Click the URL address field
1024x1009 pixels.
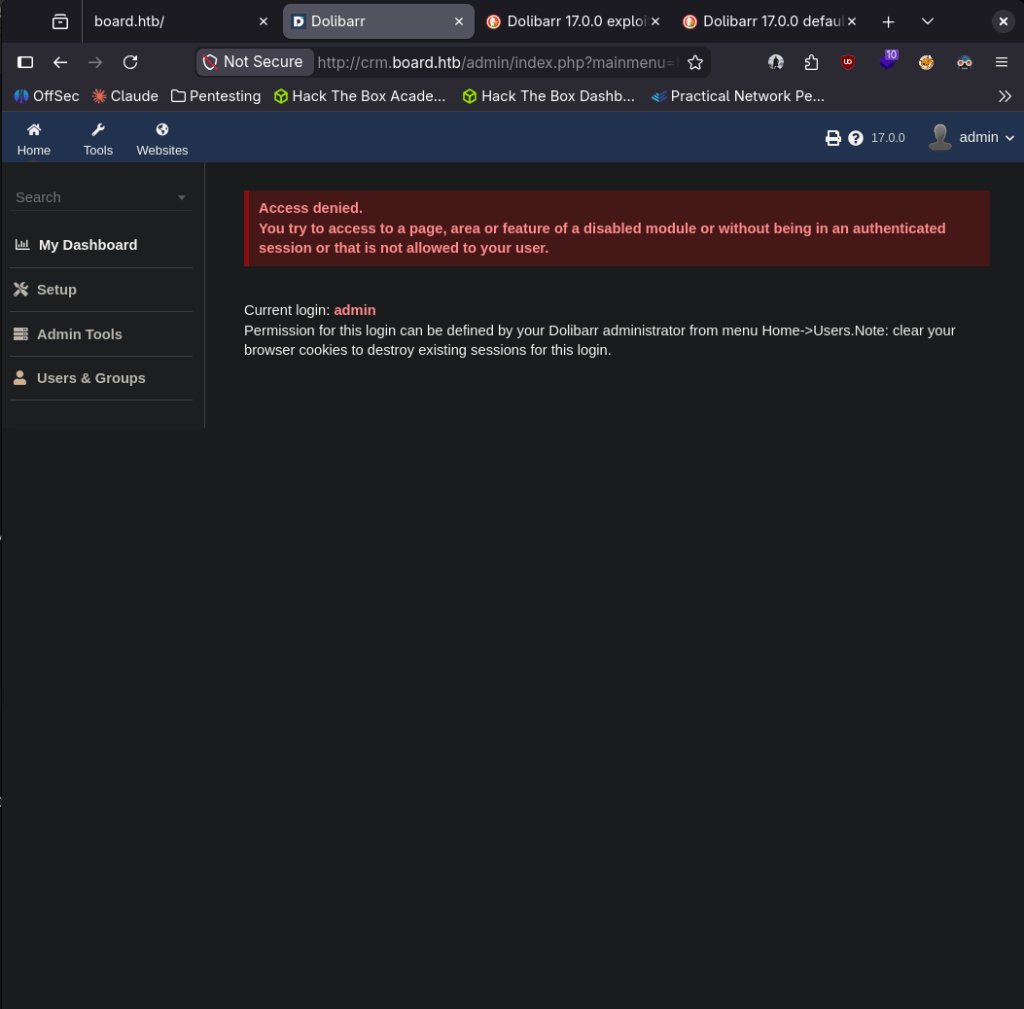pyautogui.click(x=498, y=62)
